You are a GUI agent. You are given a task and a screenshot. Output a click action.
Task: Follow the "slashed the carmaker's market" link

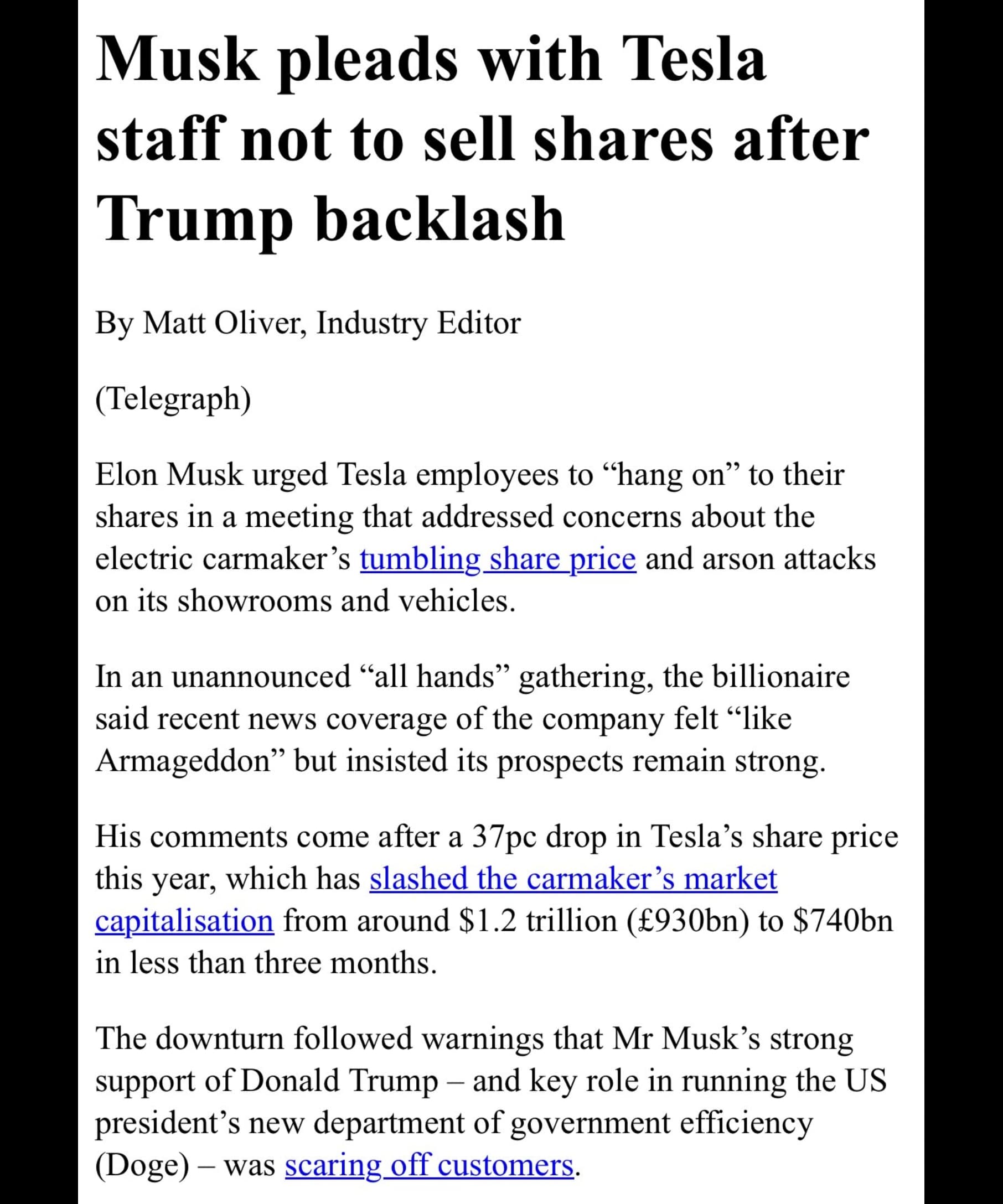pos(573,879)
